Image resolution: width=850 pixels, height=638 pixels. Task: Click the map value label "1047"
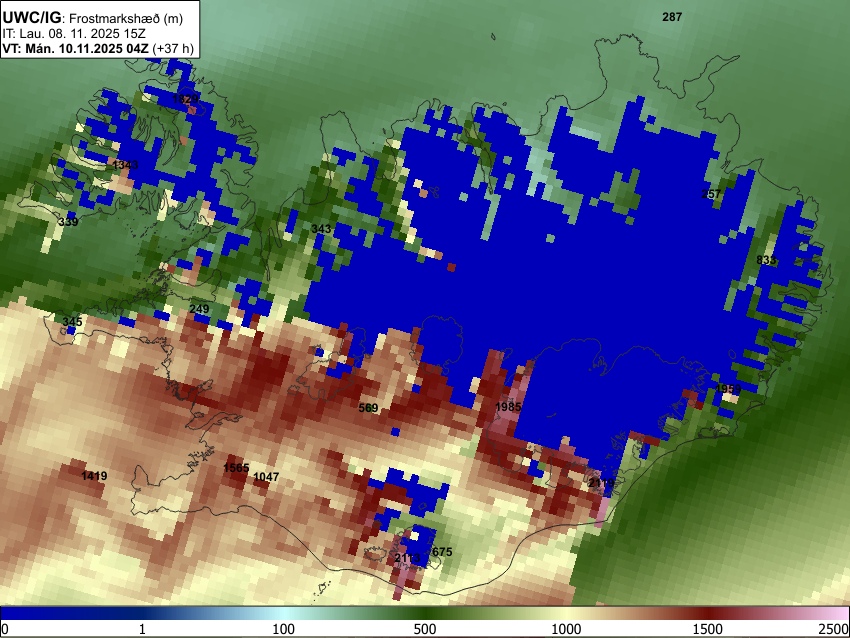point(266,476)
